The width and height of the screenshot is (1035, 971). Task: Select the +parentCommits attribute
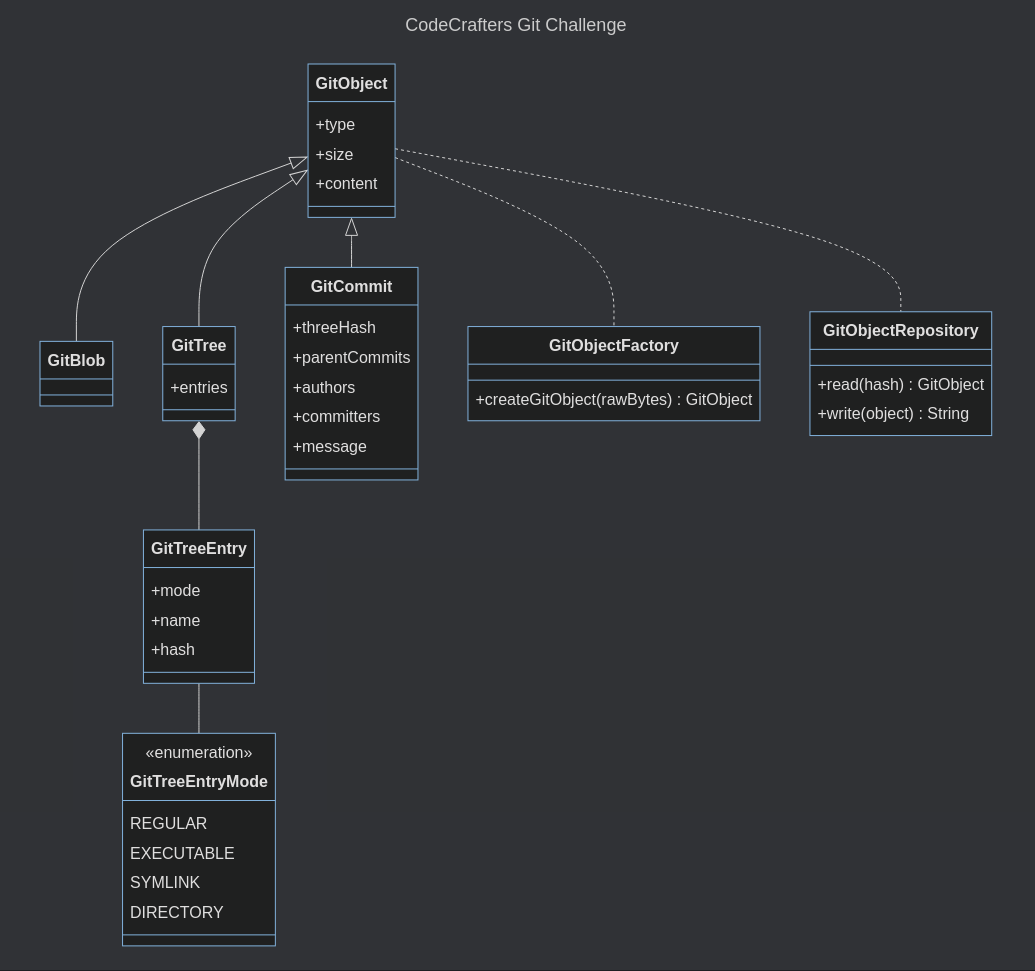click(351, 357)
